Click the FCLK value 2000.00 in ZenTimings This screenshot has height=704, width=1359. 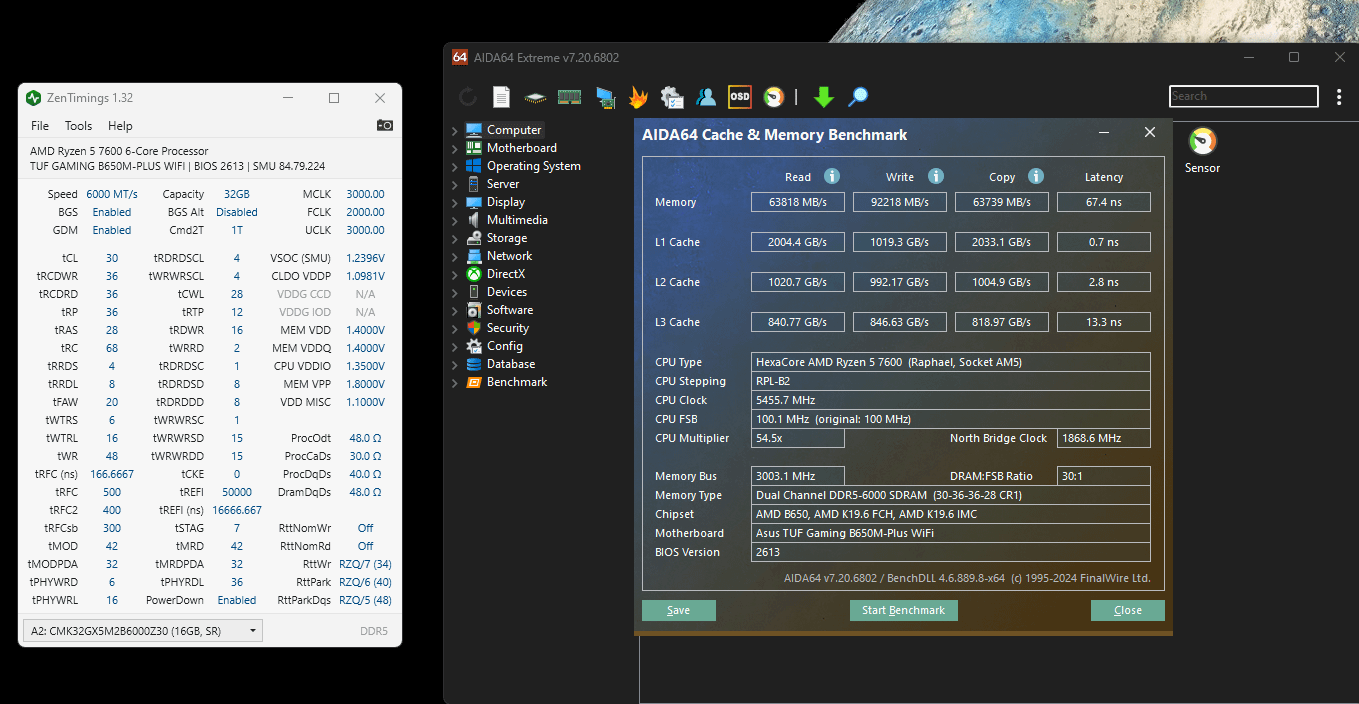click(365, 212)
